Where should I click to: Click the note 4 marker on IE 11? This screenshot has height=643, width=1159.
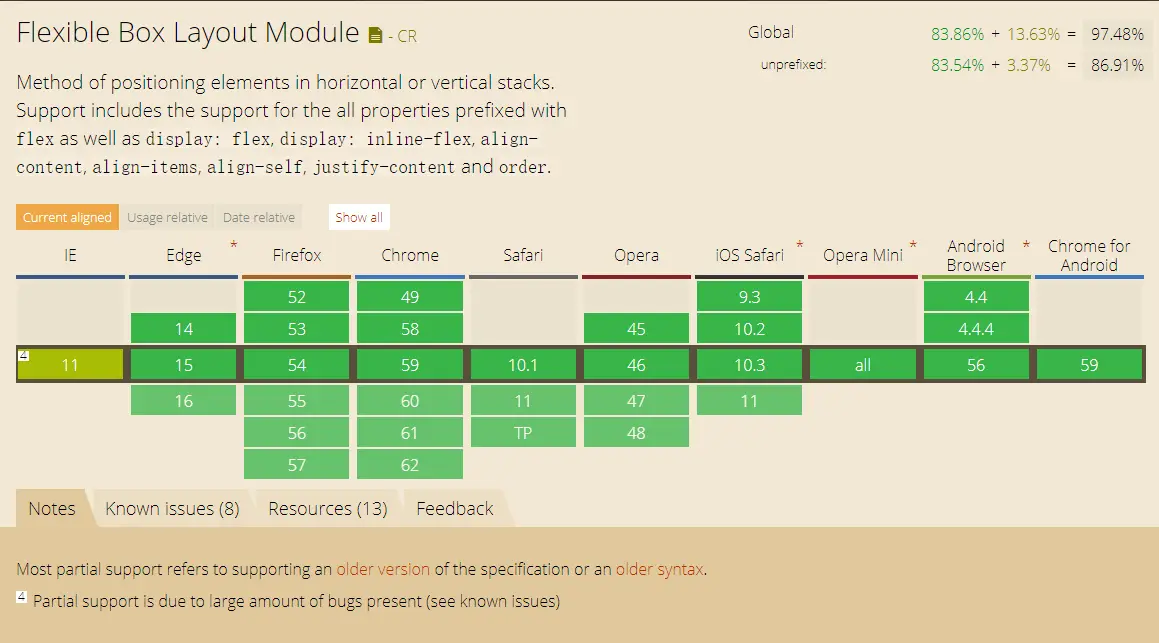(22, 354)
